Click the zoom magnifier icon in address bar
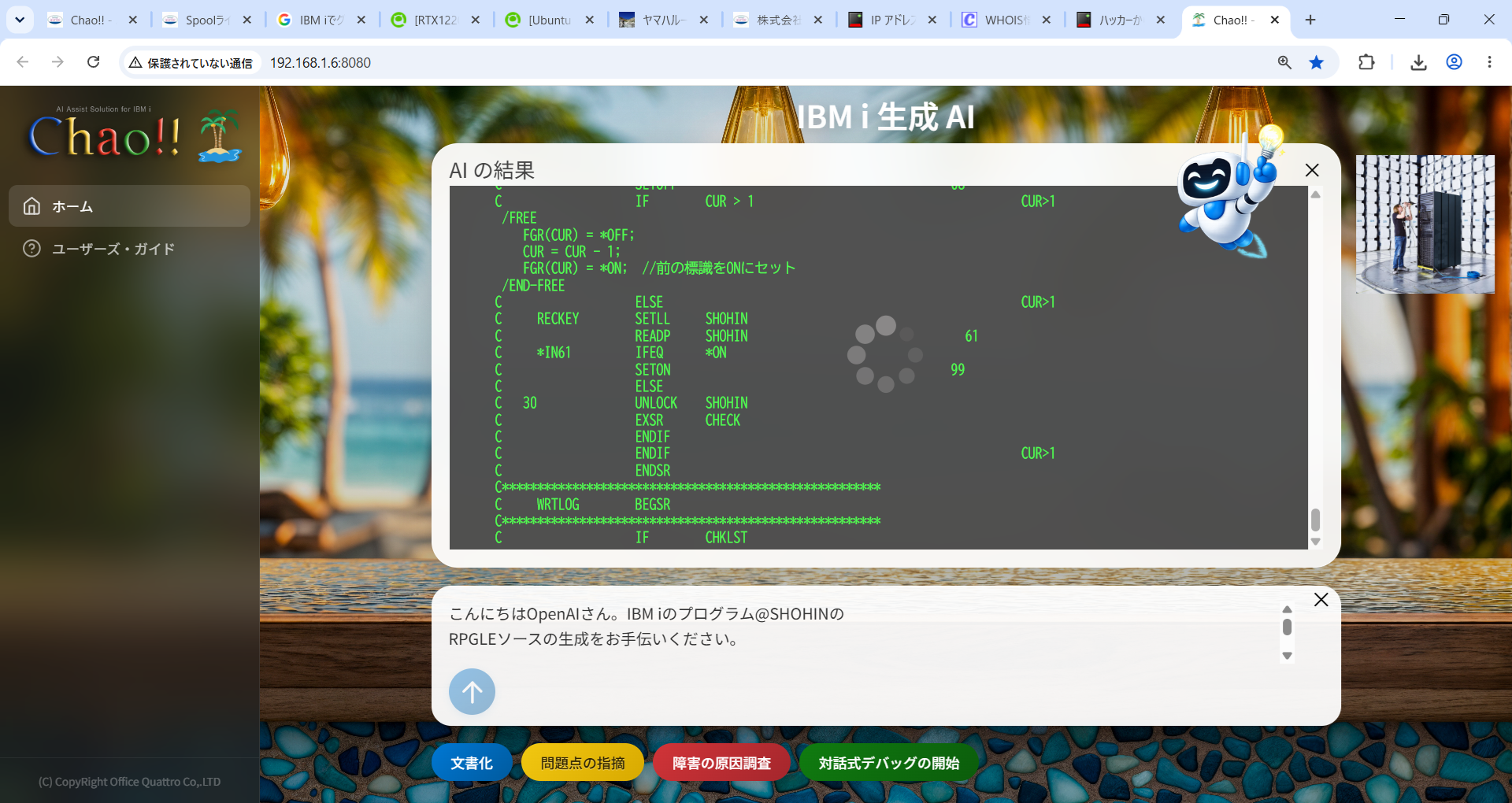The width and height of the screenshot is (1512, 803). click(x=1284, y=62)
